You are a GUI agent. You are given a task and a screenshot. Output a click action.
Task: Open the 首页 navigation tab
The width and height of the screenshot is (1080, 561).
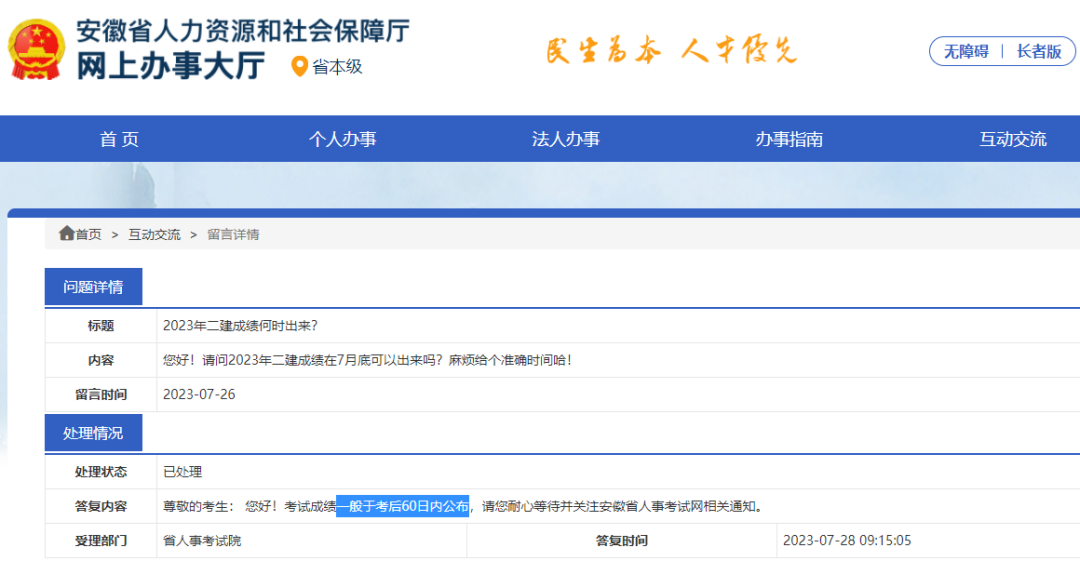pos(119,139)
